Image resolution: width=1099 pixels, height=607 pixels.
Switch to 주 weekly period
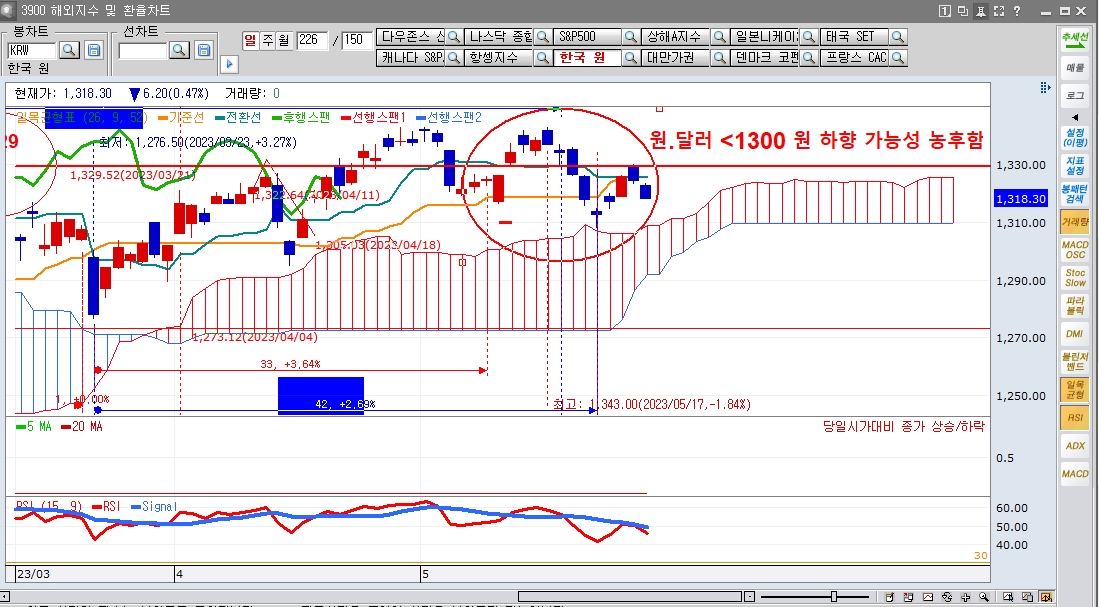pos(267,40)
